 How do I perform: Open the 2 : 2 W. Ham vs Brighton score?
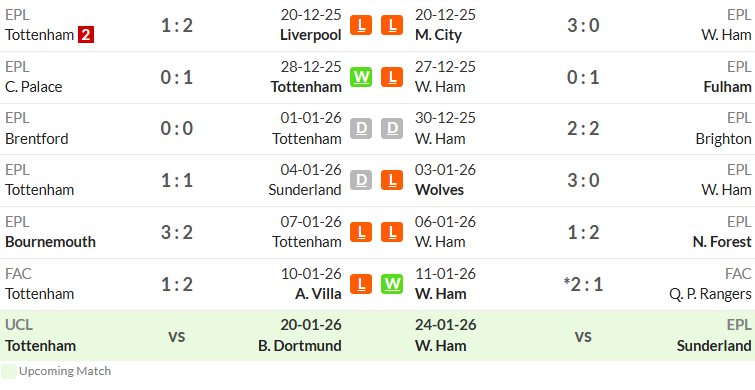point(583,129)
